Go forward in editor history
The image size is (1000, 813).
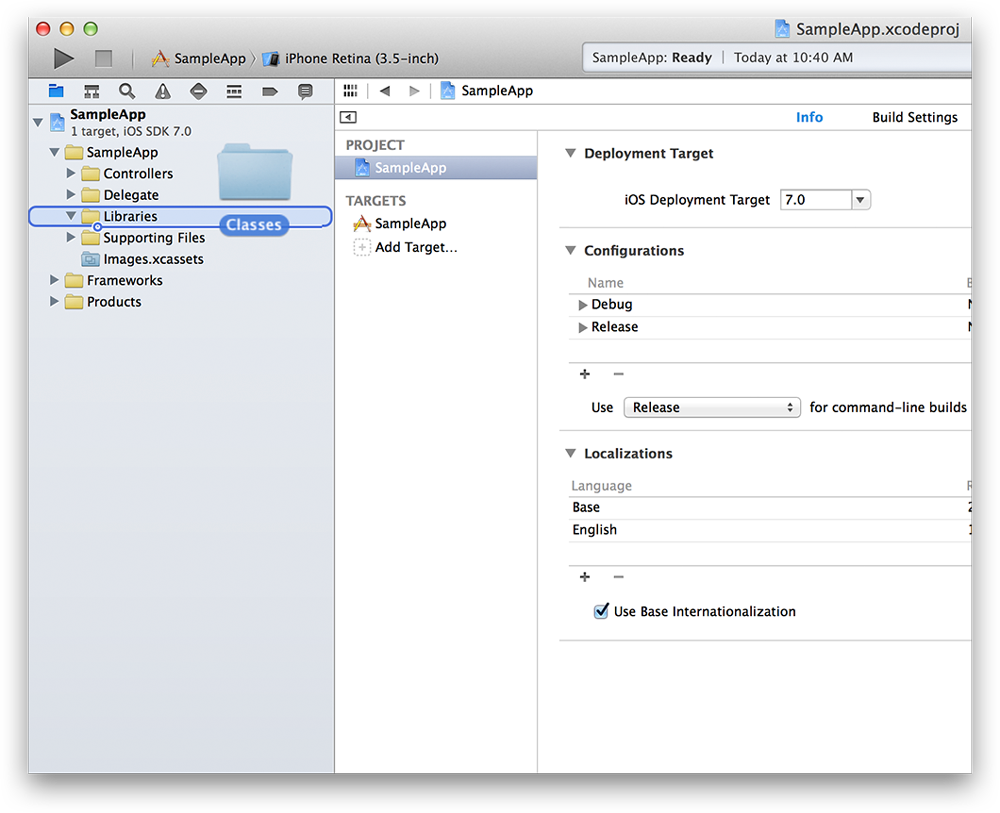click(x=415, y=91)
